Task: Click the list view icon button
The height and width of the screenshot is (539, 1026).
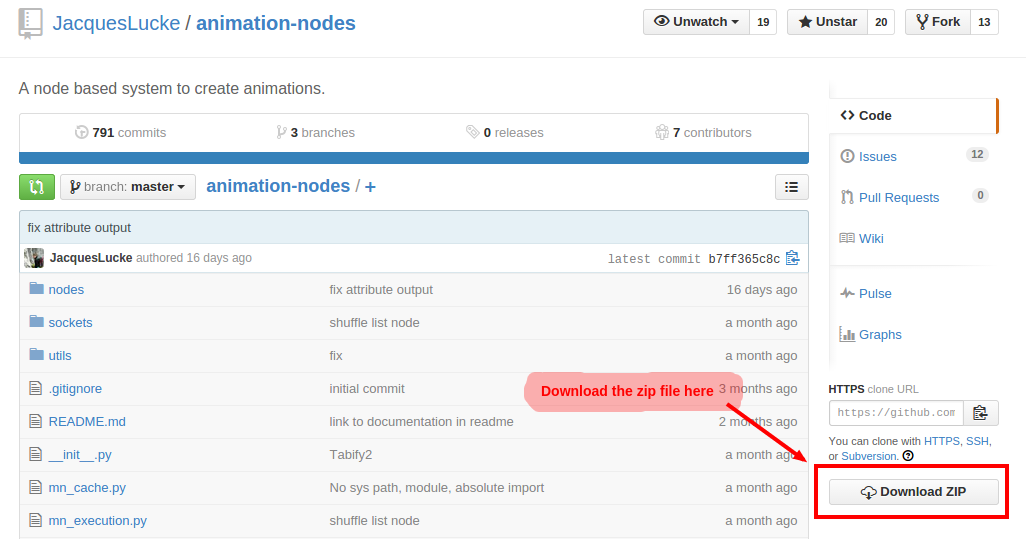Action: (792, 187)
